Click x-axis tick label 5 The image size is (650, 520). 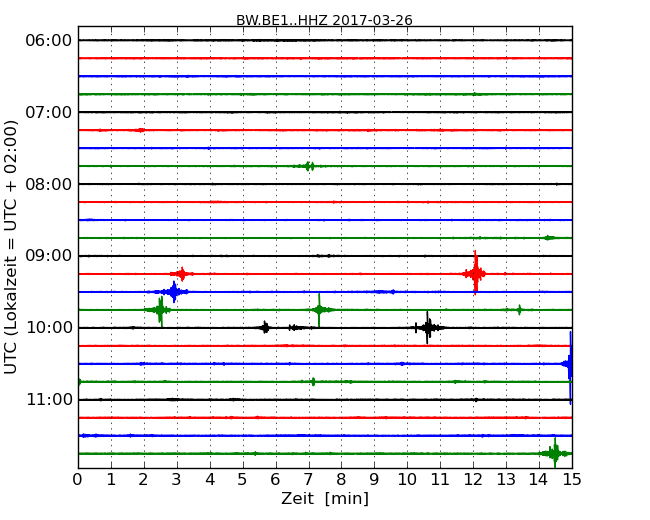click(242, 480)
